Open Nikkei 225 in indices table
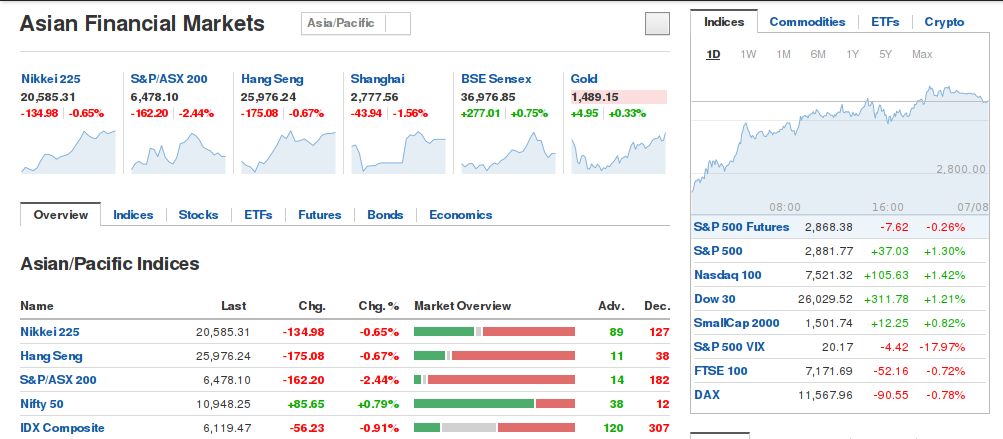 [x=50, y=332]
